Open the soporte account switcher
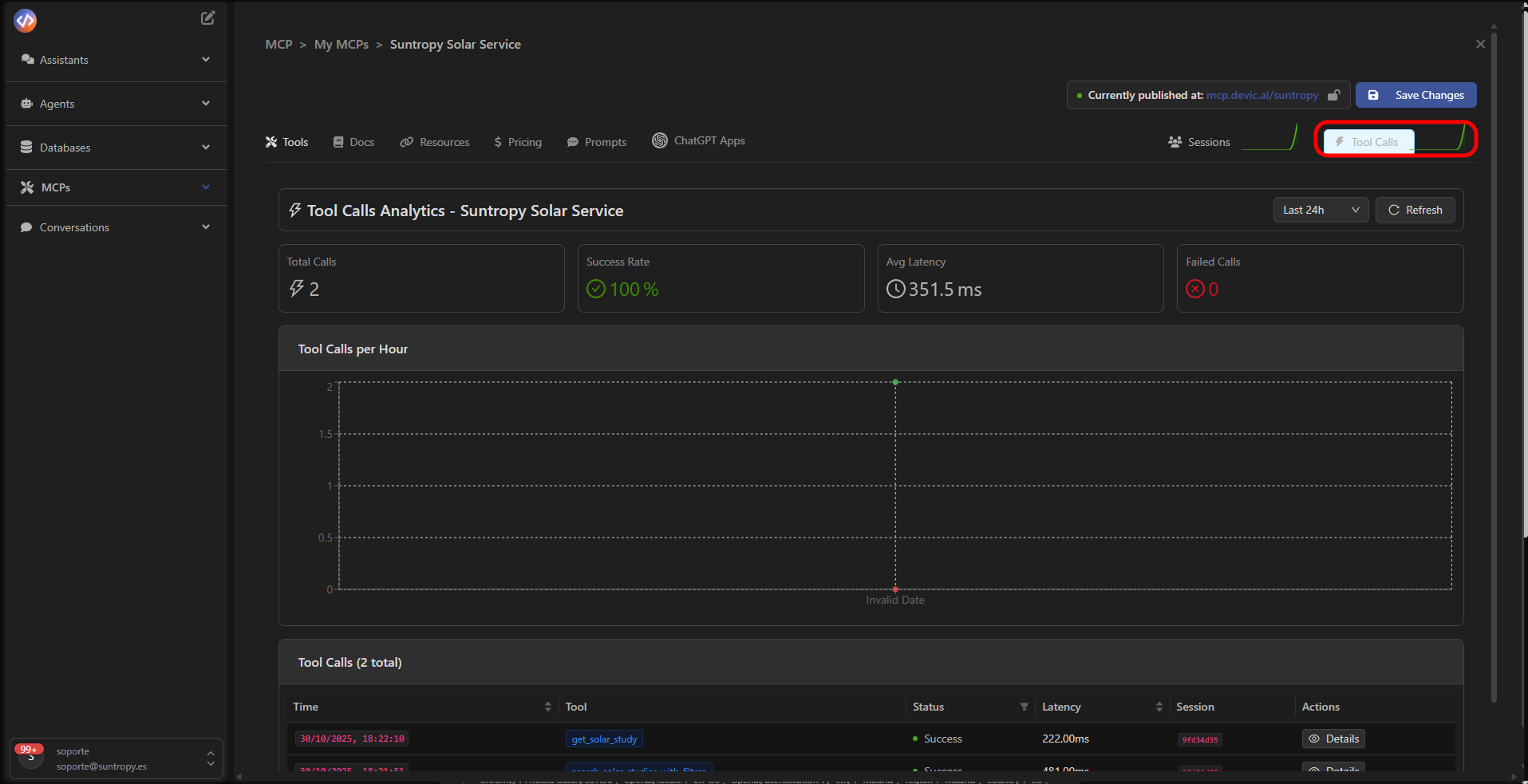The height and width of the screenshot is (784, 1528). click(116, 758)
